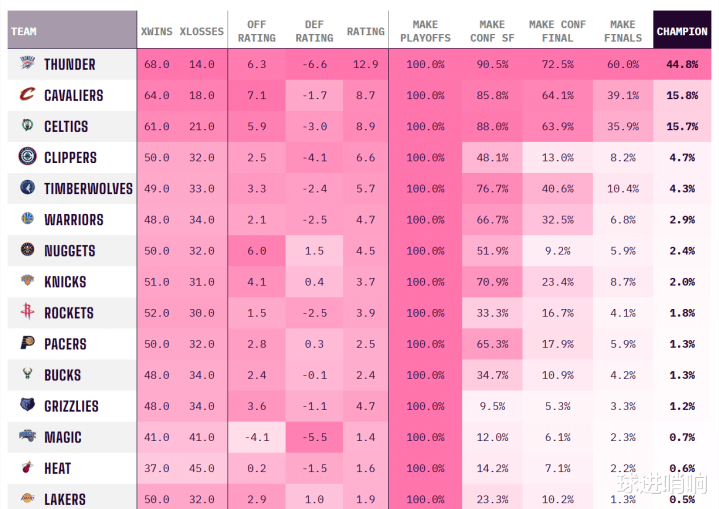Select the BUCKS team name
This screenshot has height=509, width=719.
click(x=62, y=375)
